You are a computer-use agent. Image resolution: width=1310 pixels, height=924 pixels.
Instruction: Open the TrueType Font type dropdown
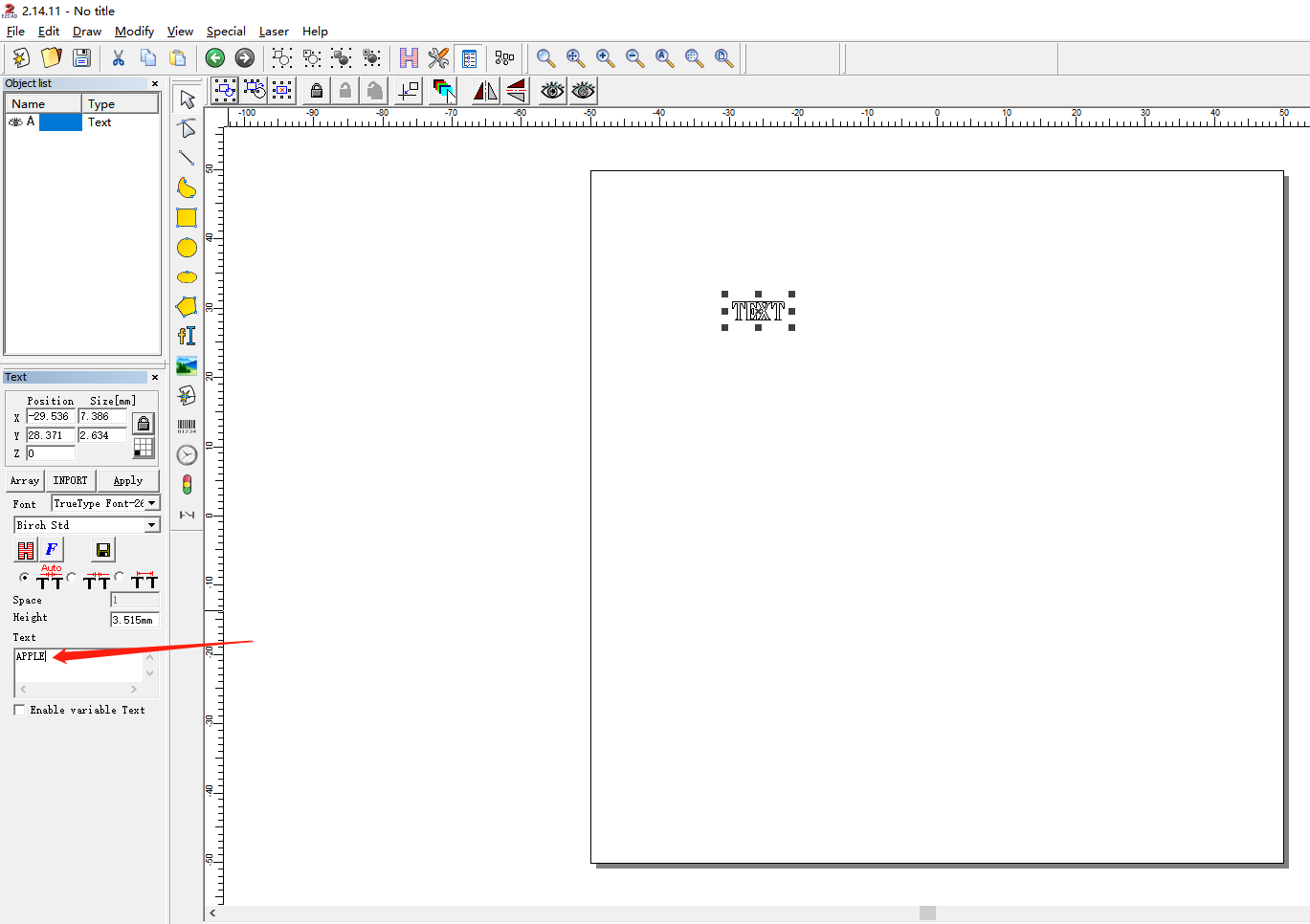[151, 503]
